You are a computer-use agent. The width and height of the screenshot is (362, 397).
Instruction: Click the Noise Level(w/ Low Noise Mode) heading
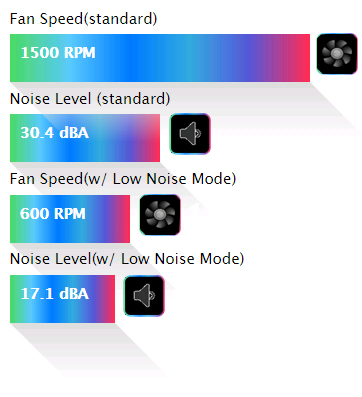pos(127,259)
